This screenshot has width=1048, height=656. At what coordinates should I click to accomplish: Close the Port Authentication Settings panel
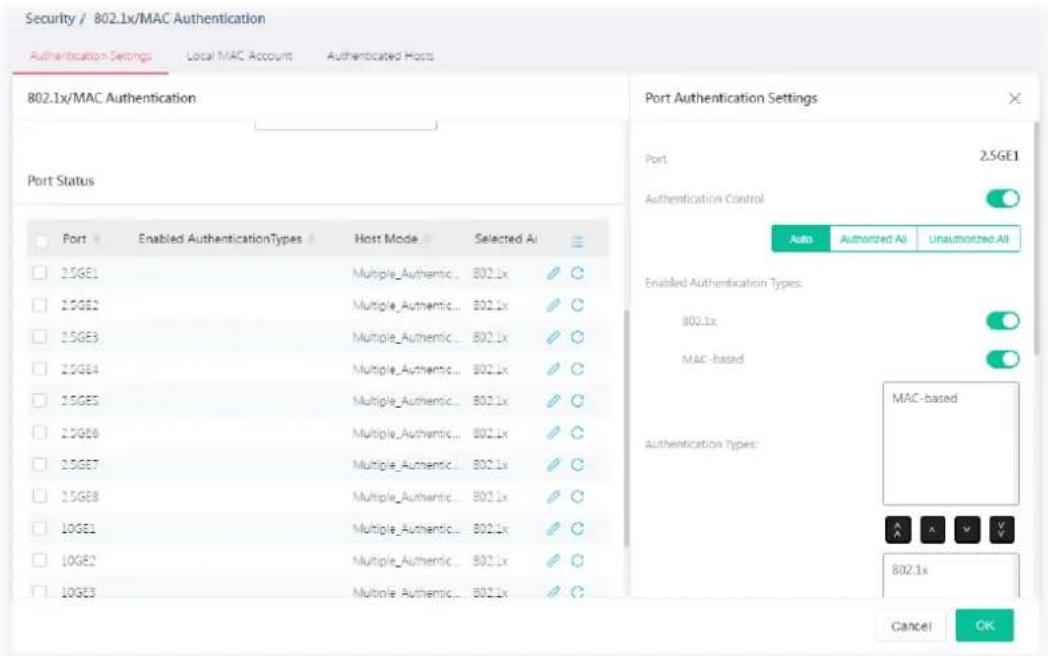[1015, 98]
